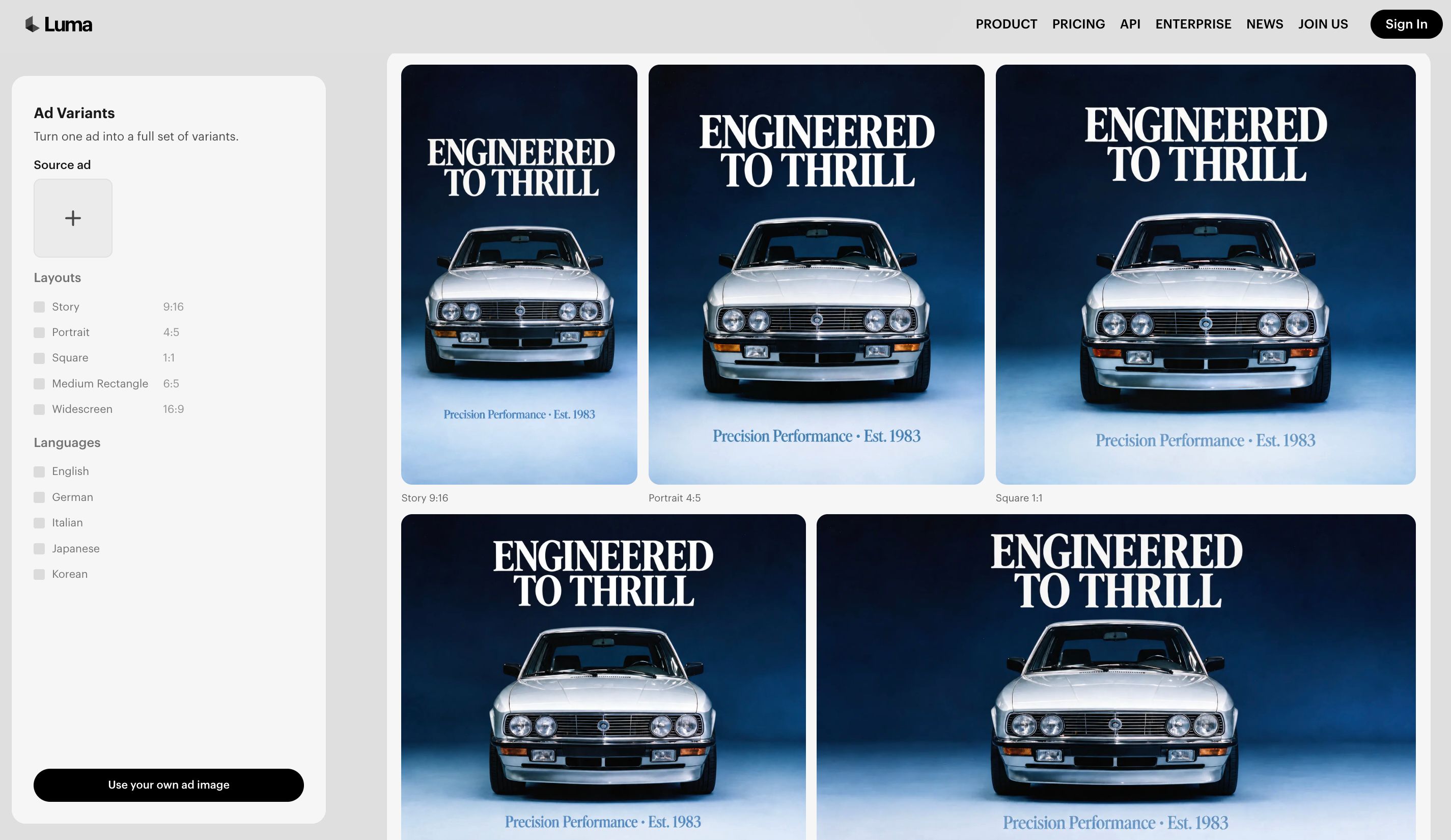Screen dimensions: 1451x840
Task: Click "Turn one ad into a full set of variants."
Action: pyautogui.click(x=136, y=136)
